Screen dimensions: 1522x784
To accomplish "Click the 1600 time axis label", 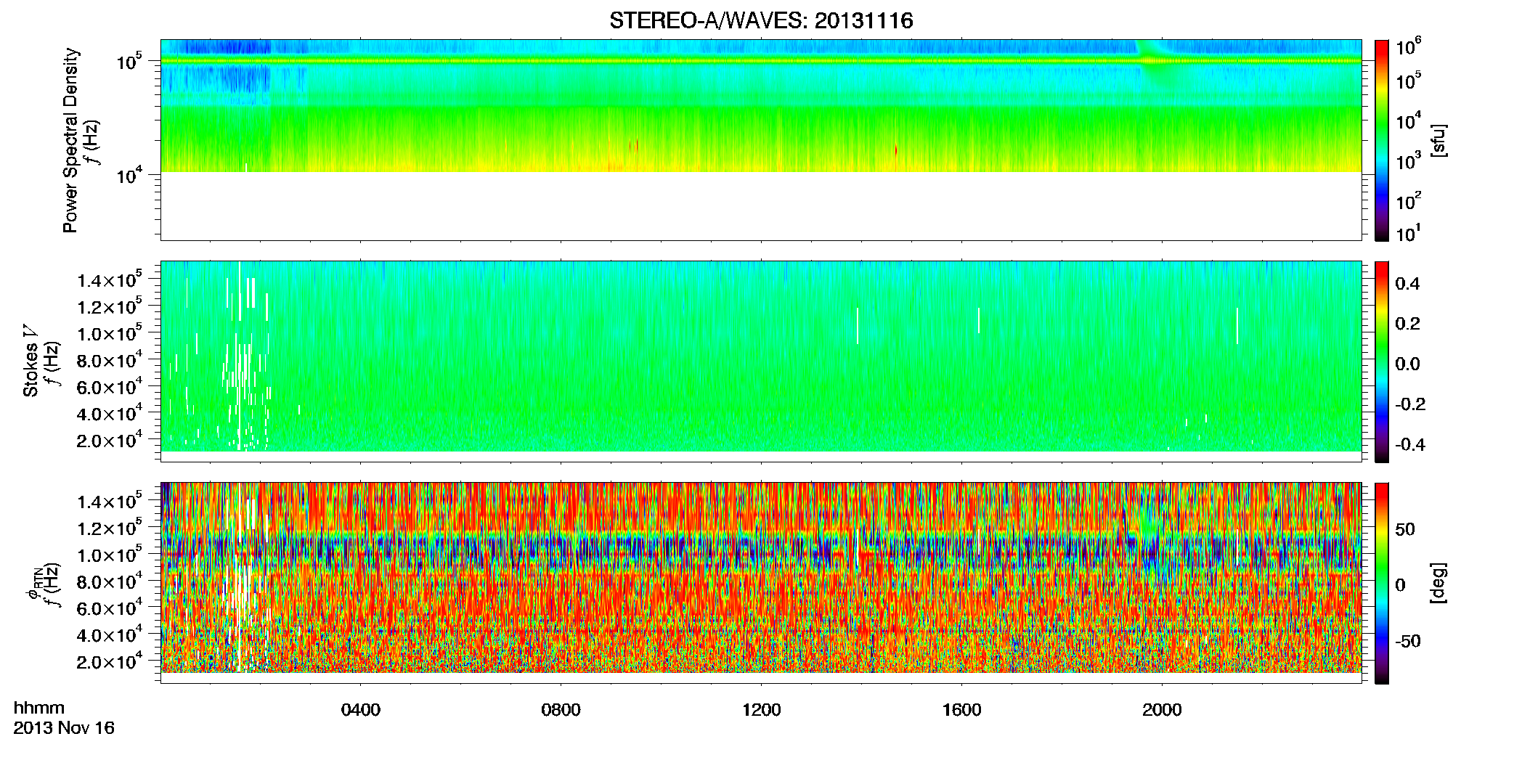I will point(962,710).
